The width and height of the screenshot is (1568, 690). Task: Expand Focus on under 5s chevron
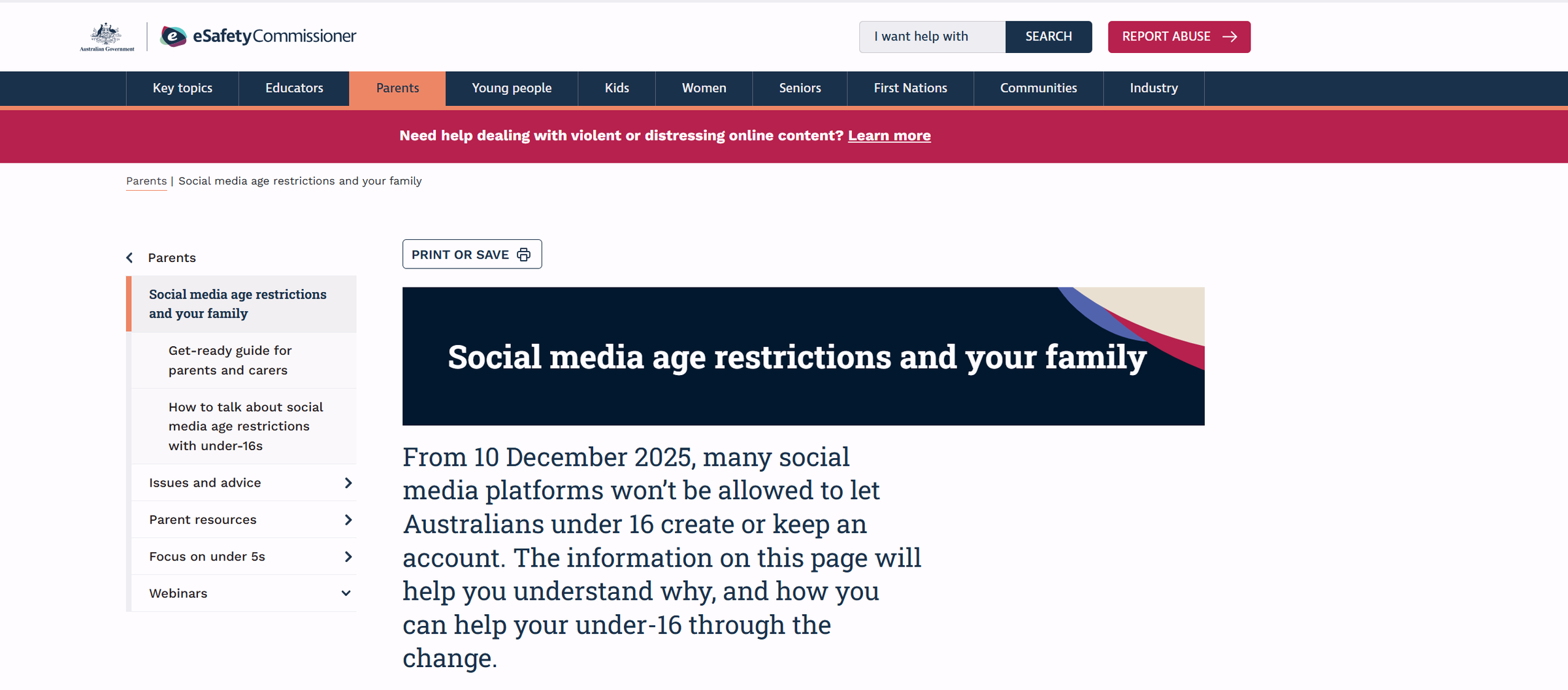(348, 557)
